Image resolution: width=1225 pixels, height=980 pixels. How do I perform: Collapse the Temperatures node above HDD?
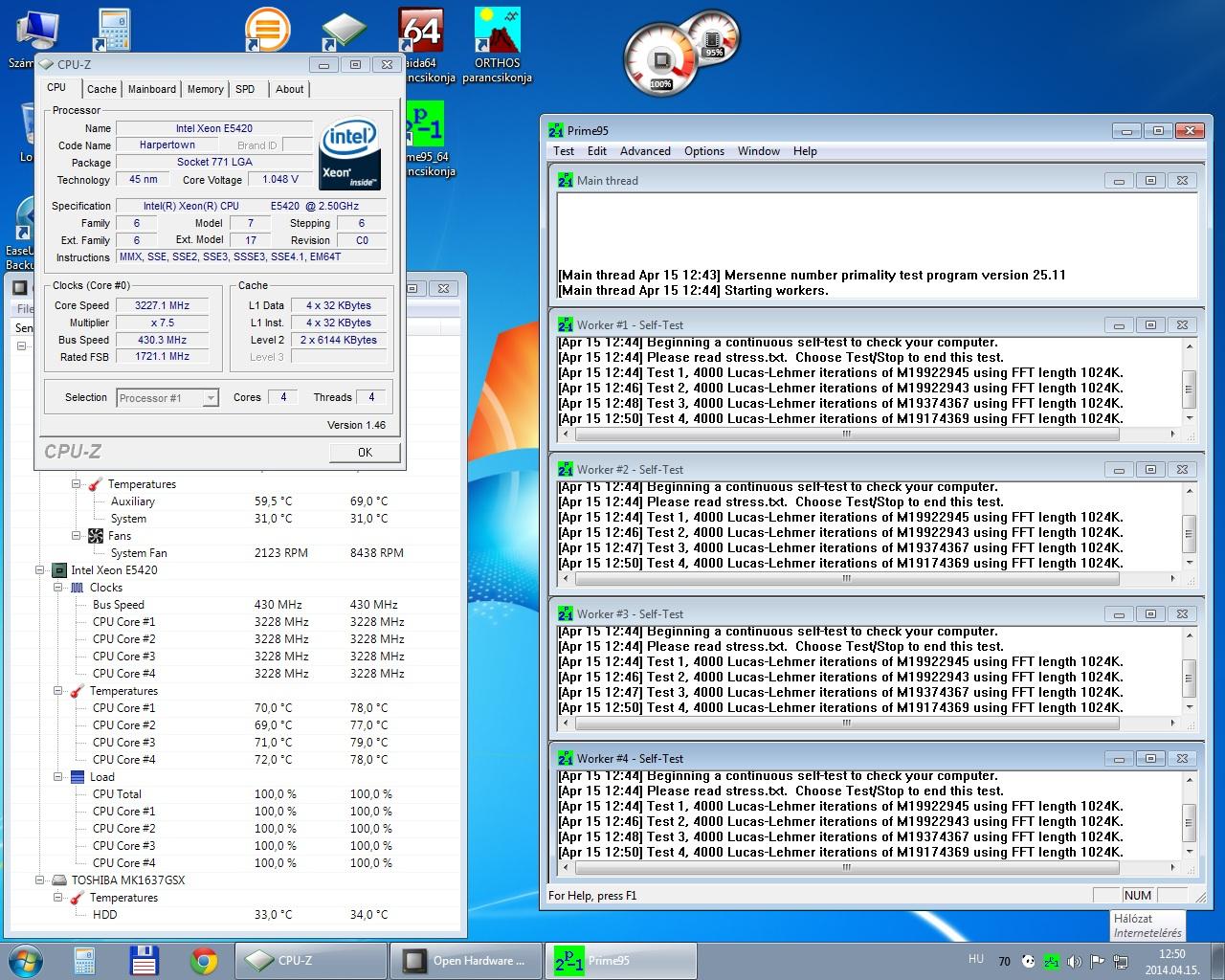[58, 898]
